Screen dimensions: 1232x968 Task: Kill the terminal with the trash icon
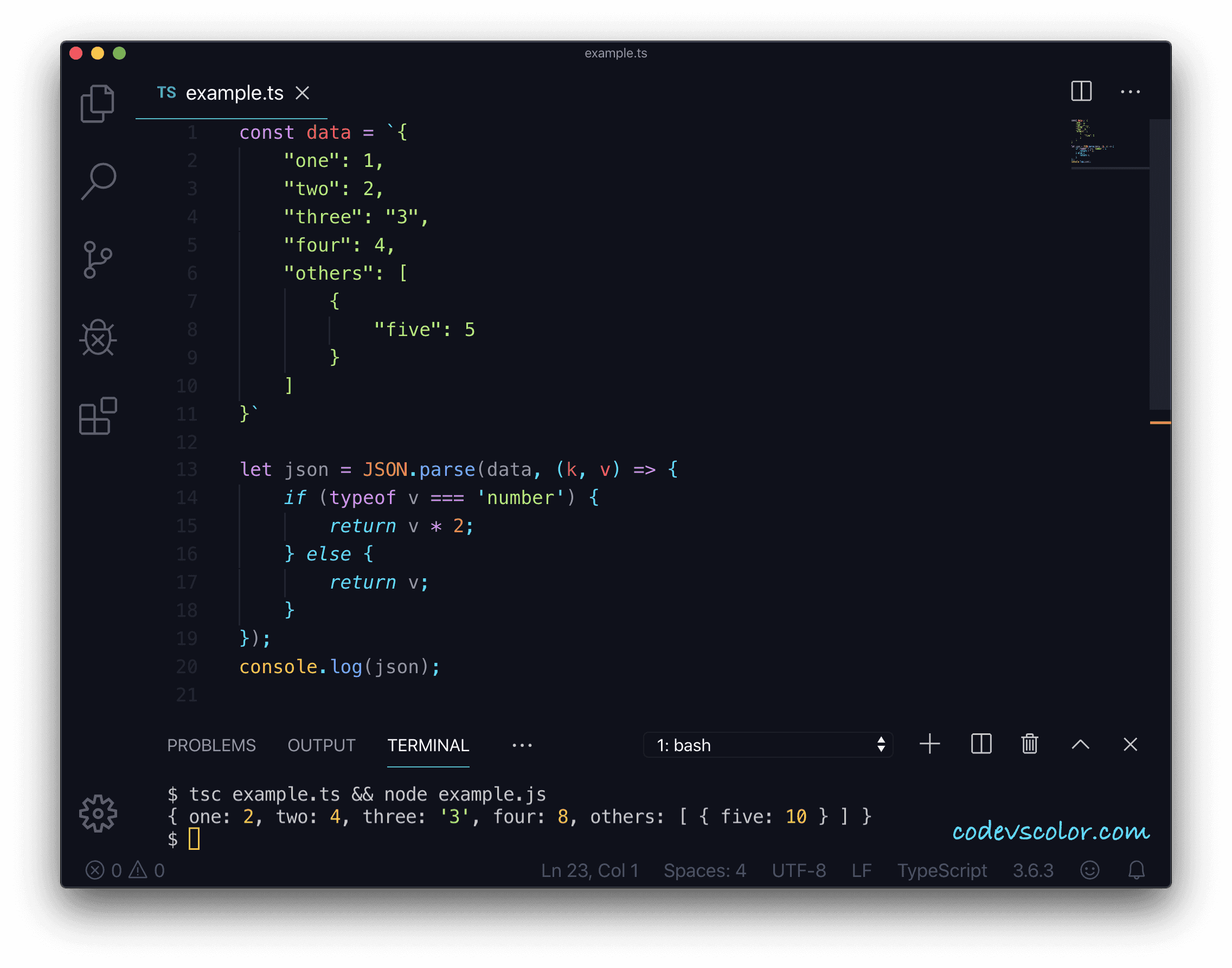(1030, 745)
